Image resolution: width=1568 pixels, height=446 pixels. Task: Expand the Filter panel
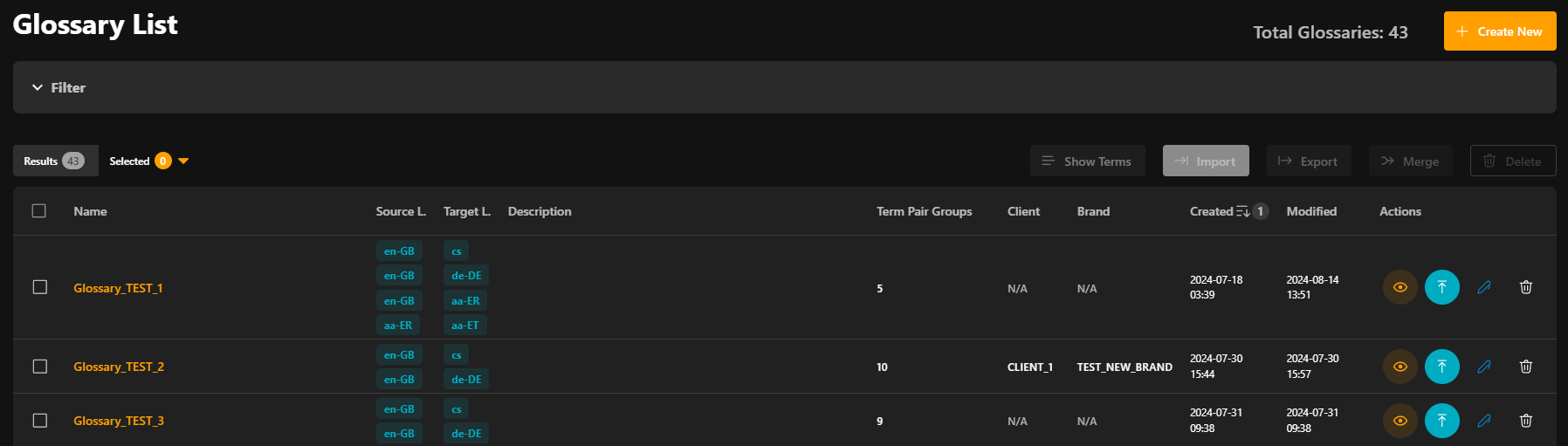click(58, 87)
